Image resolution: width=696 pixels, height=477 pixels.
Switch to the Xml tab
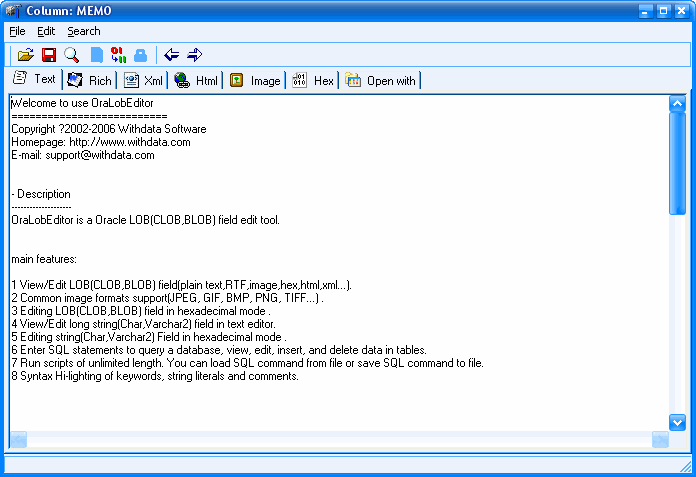coord(143,81)
